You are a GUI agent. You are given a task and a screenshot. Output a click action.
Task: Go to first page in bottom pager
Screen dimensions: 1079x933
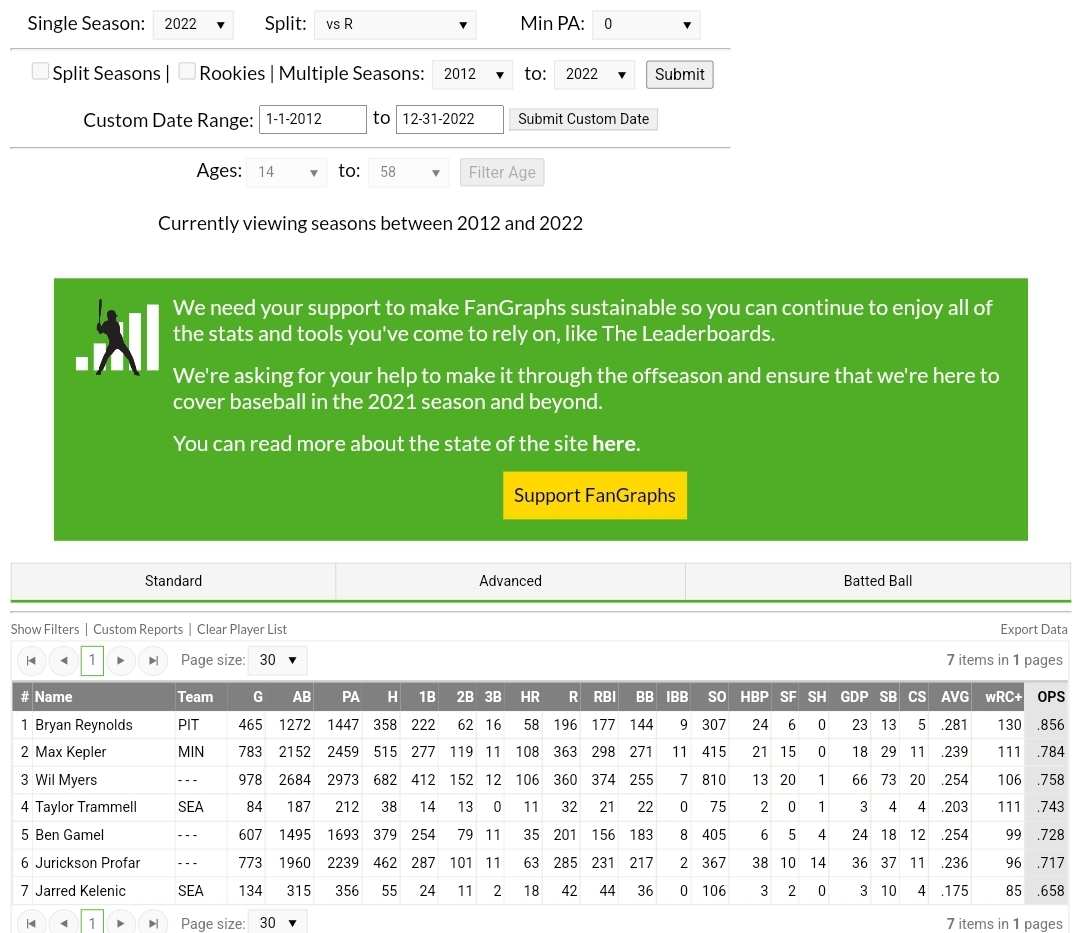click(x=31, y=923)
